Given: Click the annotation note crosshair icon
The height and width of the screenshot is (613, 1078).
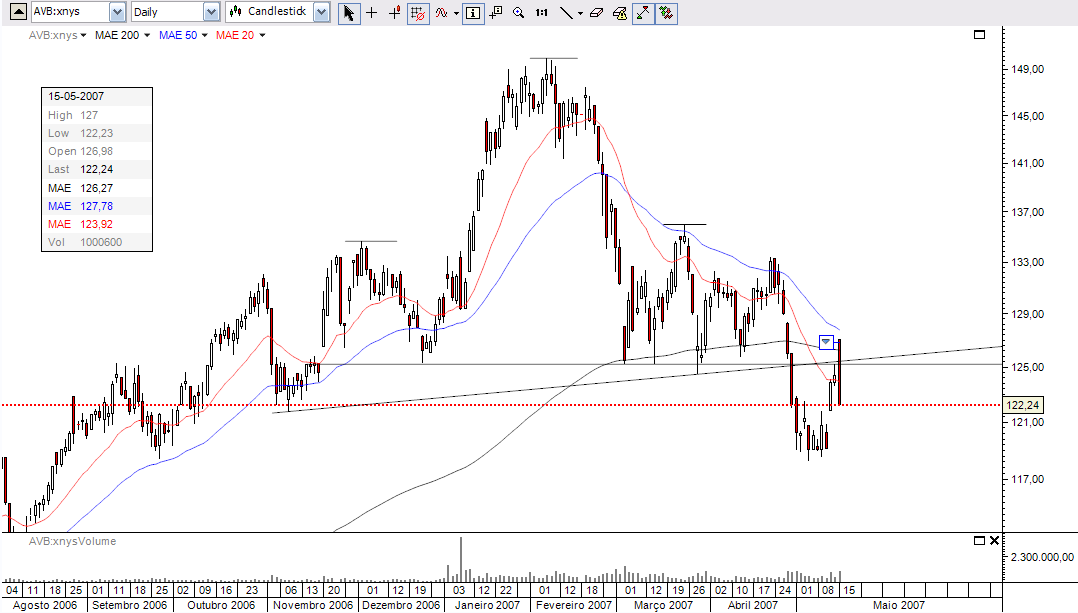Looking at the screenshot, I should (496, 12).
